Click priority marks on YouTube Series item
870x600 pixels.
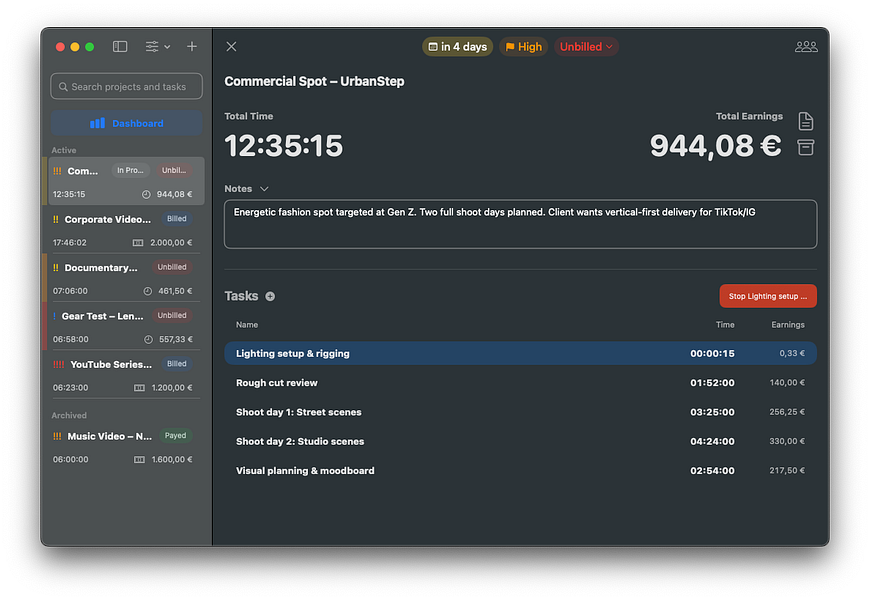point(58,365)
